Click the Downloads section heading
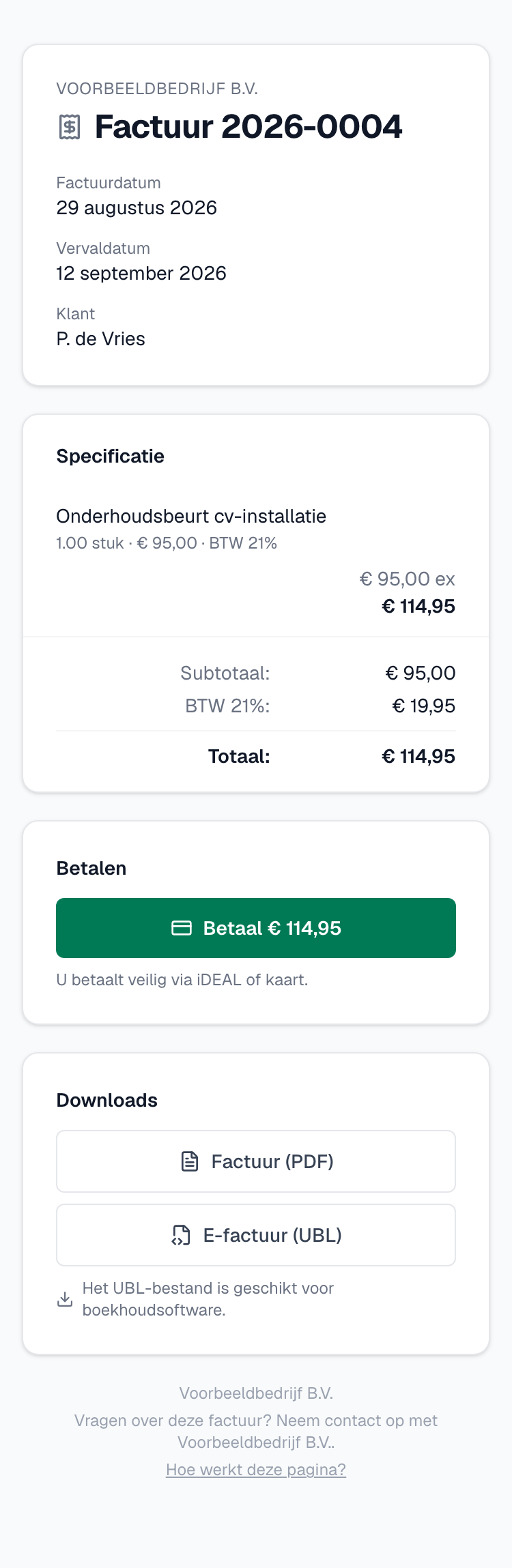This screenshot has height=1568, width=512. point(106,1100)
